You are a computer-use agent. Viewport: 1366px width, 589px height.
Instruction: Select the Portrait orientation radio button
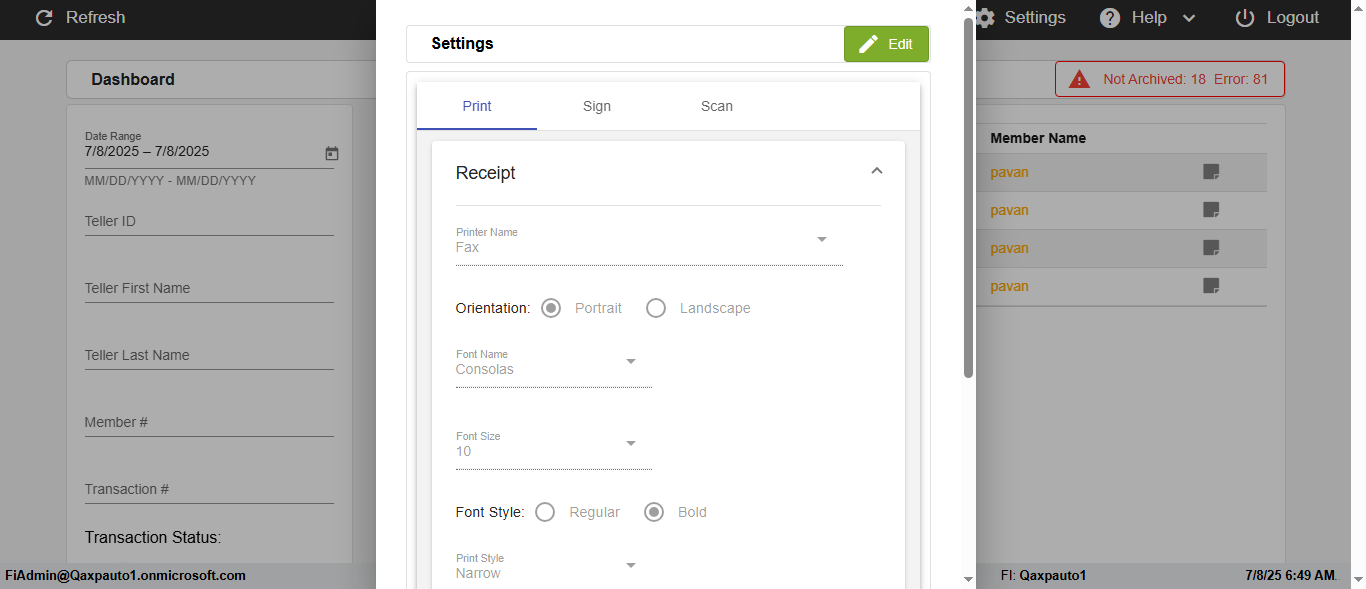pos(551,308)
